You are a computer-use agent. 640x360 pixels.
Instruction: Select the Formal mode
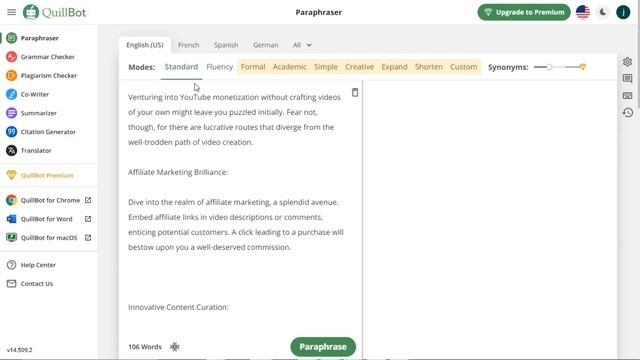point(253,67)
